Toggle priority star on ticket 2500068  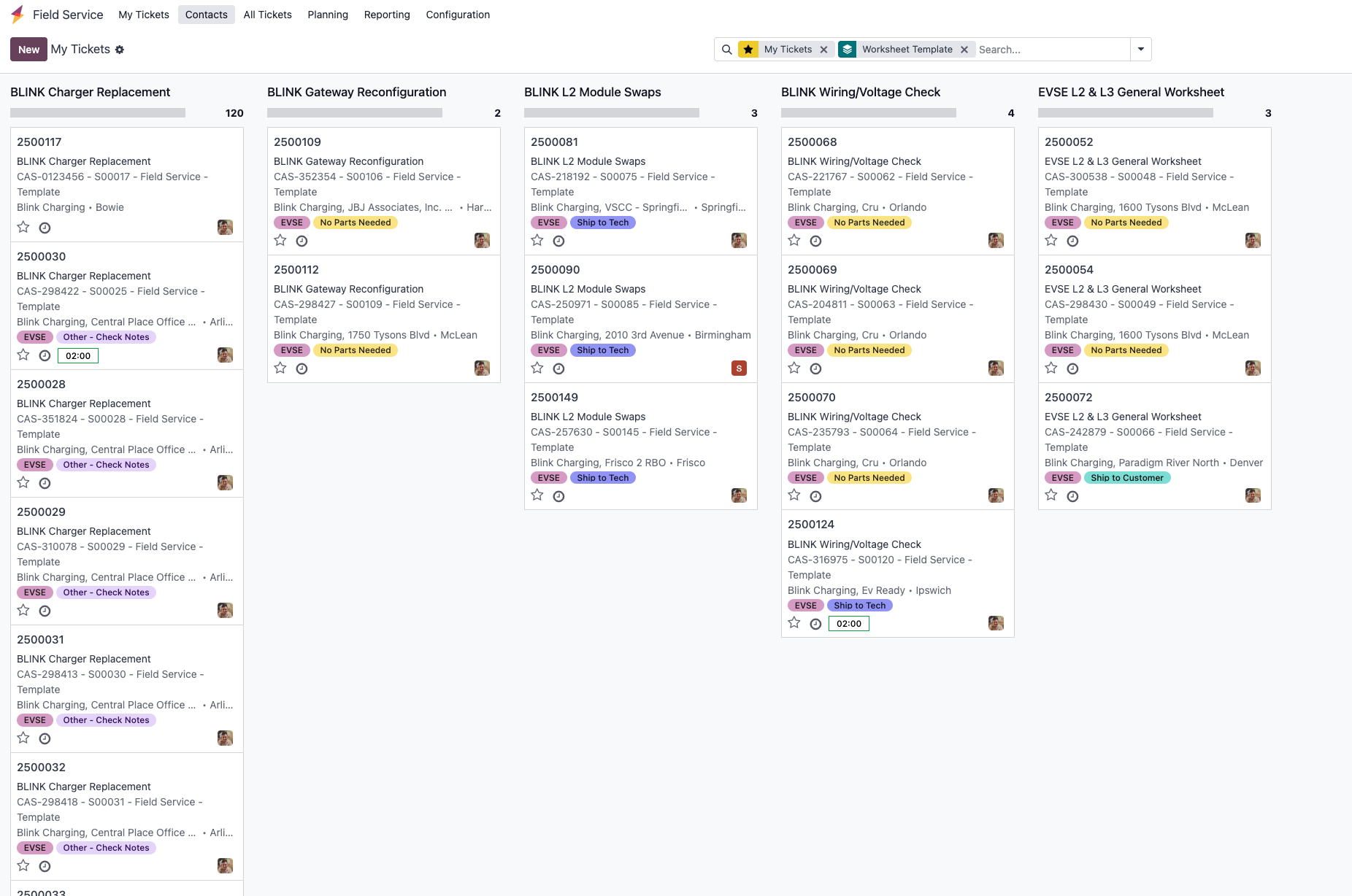pos(794,240)
